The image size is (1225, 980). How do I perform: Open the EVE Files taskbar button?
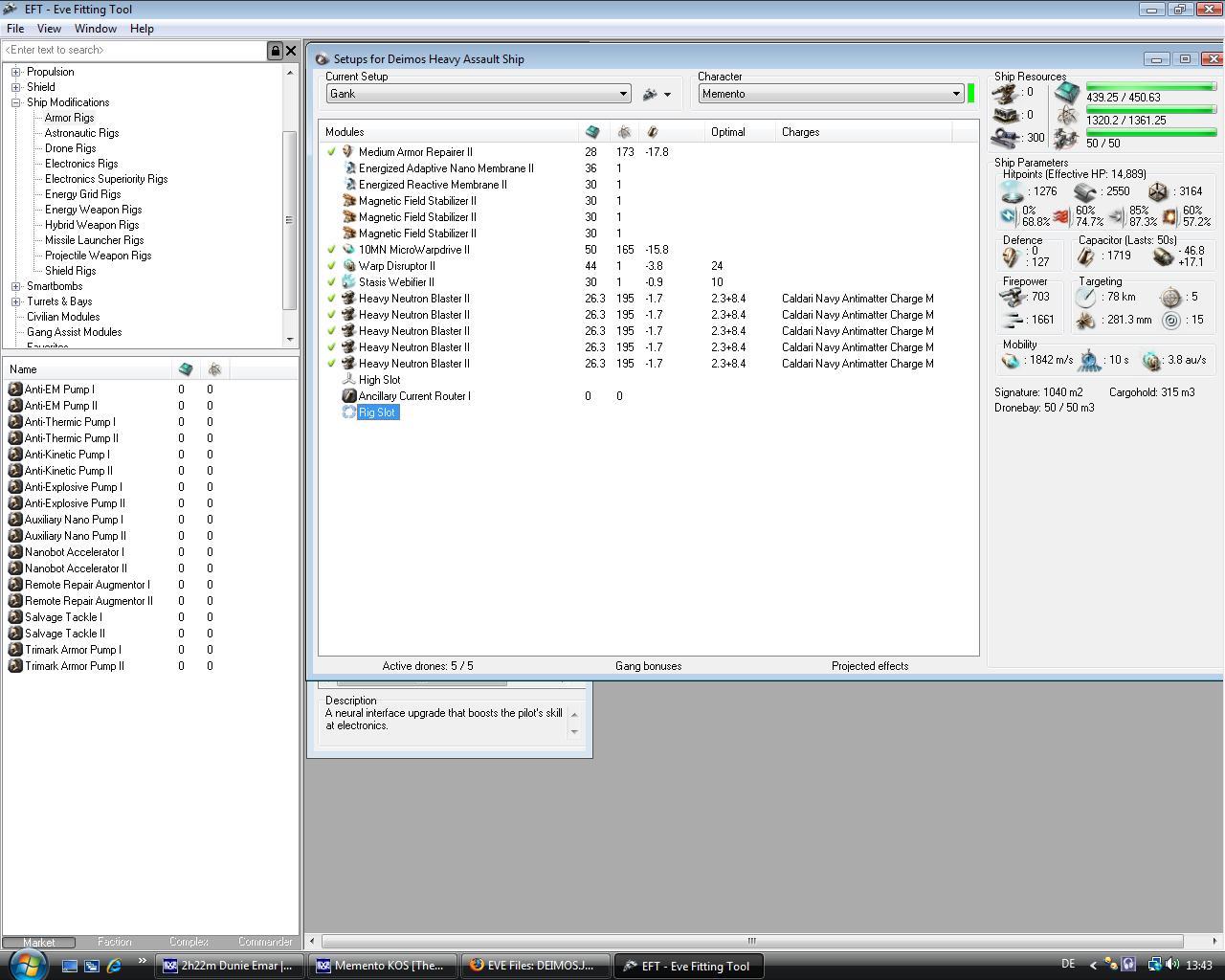536,966
